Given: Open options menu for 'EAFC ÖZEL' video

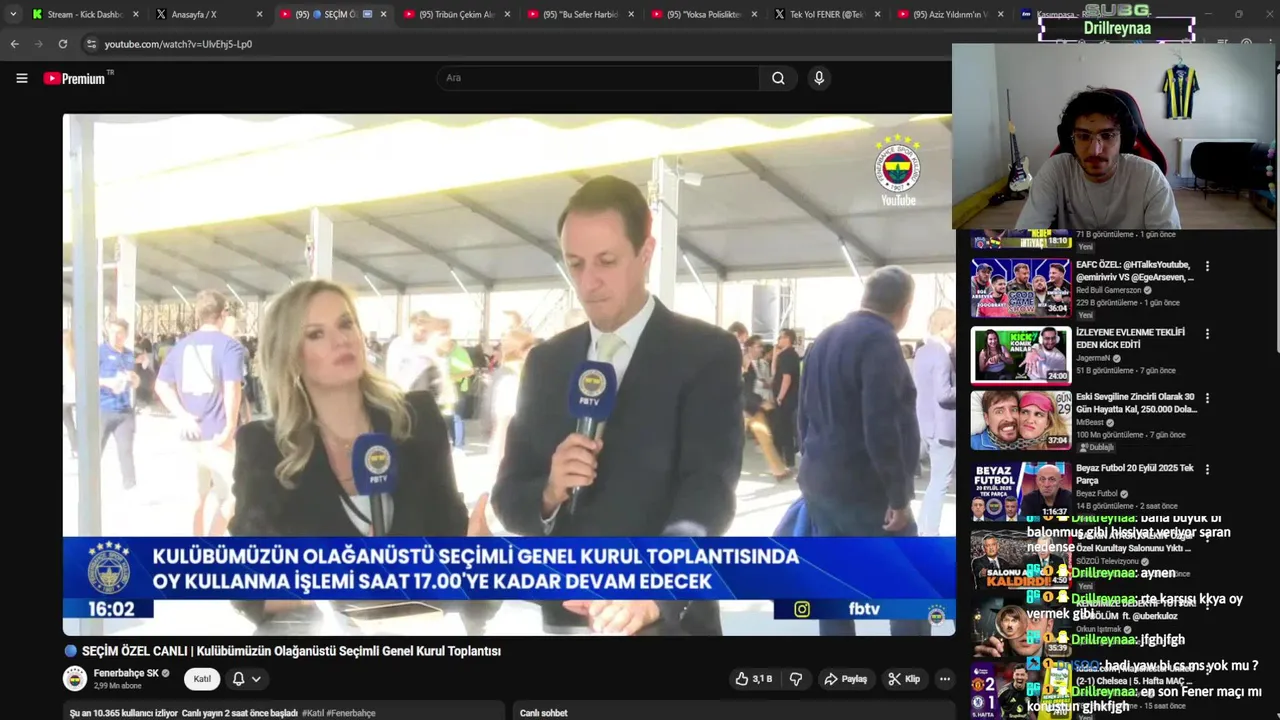Looking at the screenshot, I should coord(1207,267).
